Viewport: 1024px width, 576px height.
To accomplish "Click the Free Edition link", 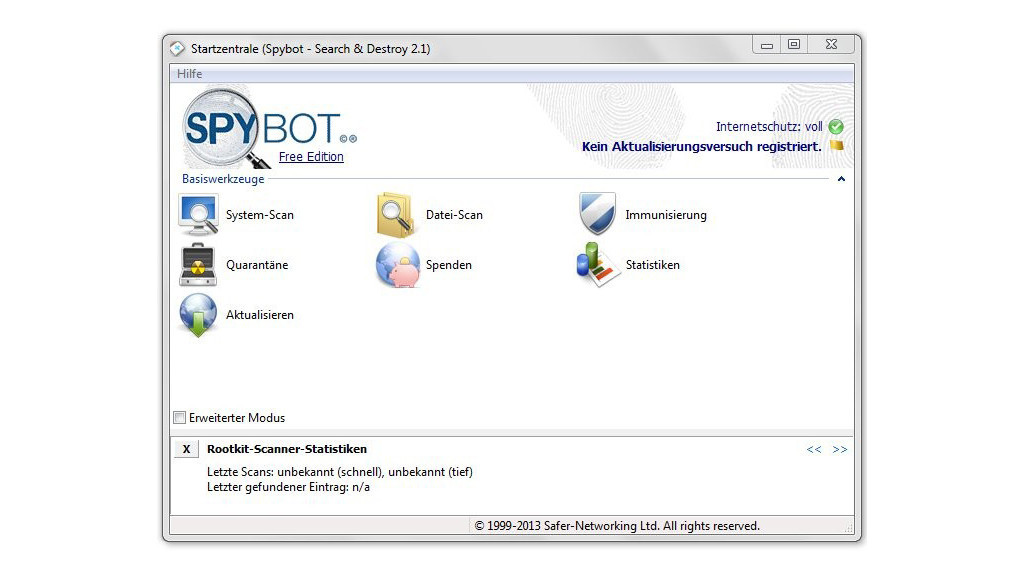I will pyautogui.click(x=311, y=157).
